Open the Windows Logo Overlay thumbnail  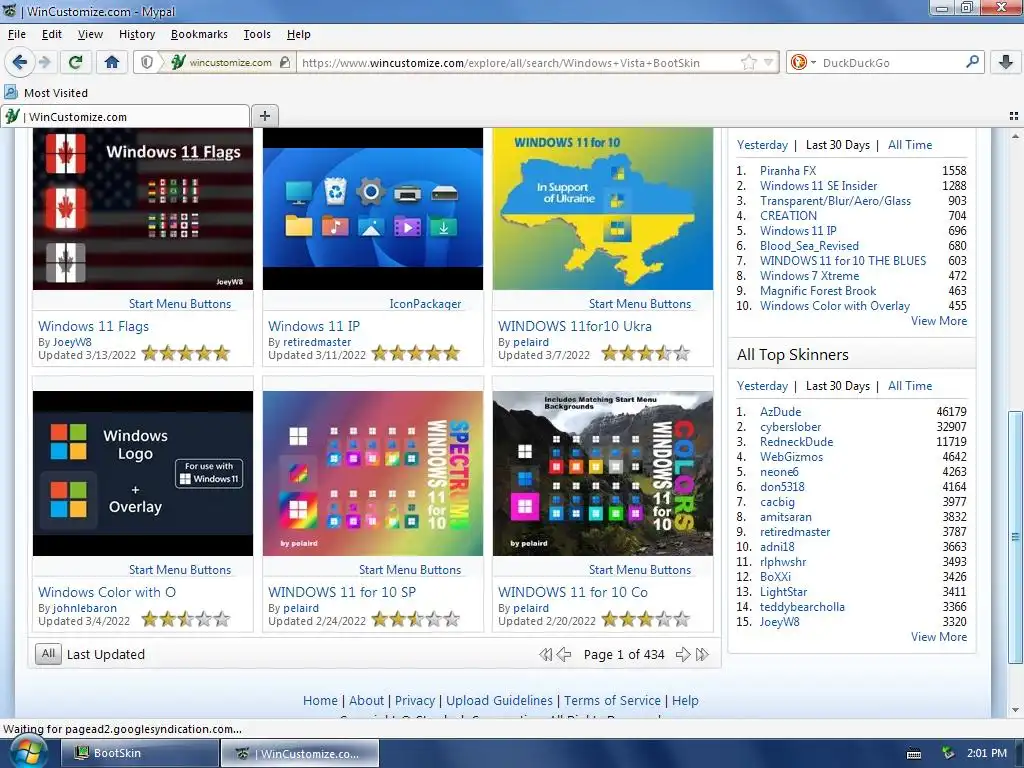coord(143,473)
